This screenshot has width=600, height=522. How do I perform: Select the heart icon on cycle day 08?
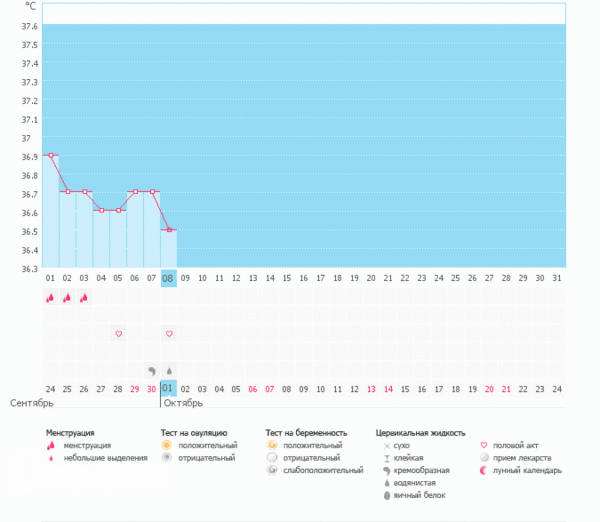169,333
